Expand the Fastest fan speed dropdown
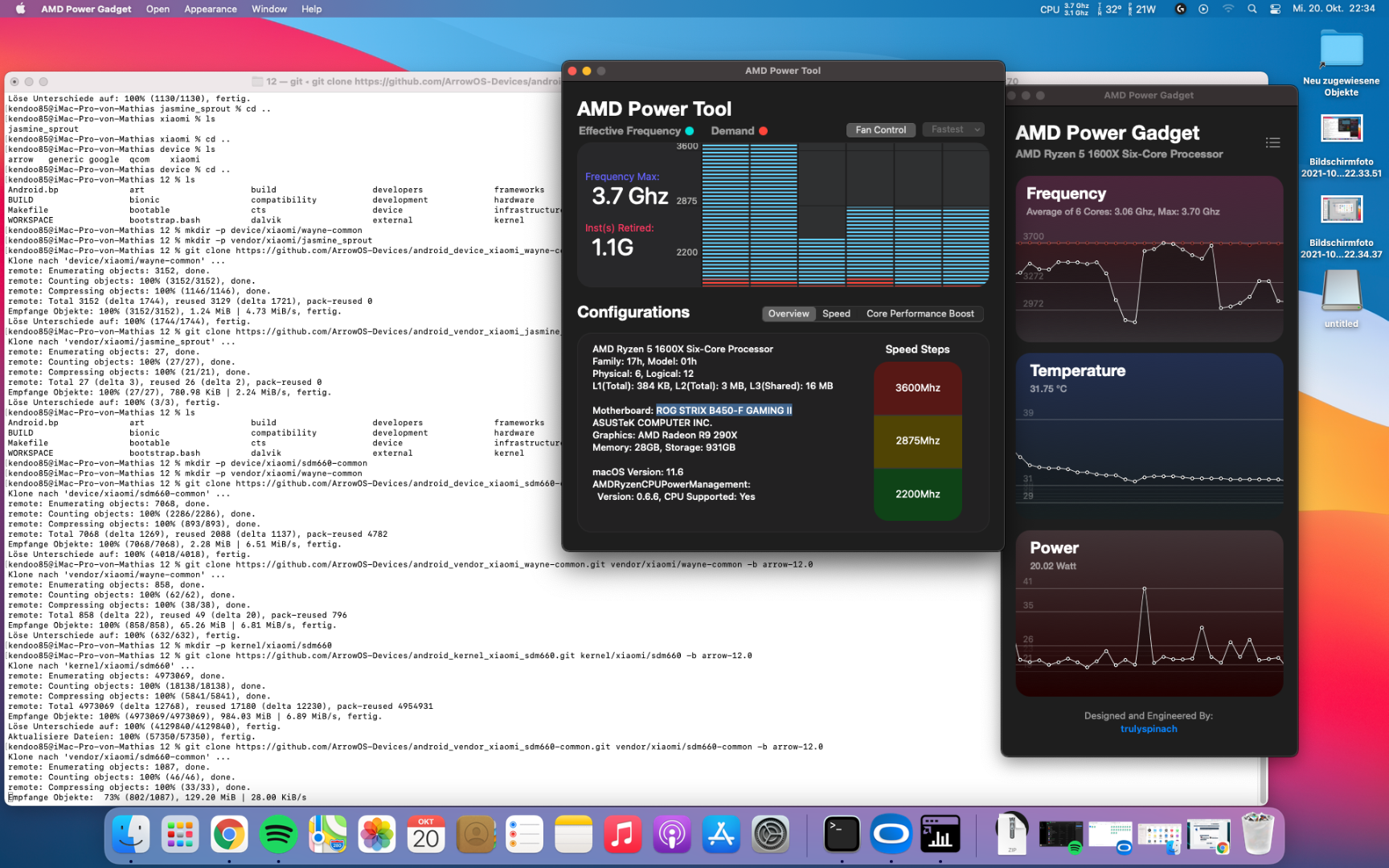This screenshot has height=868, width=1389. point(953,129)
